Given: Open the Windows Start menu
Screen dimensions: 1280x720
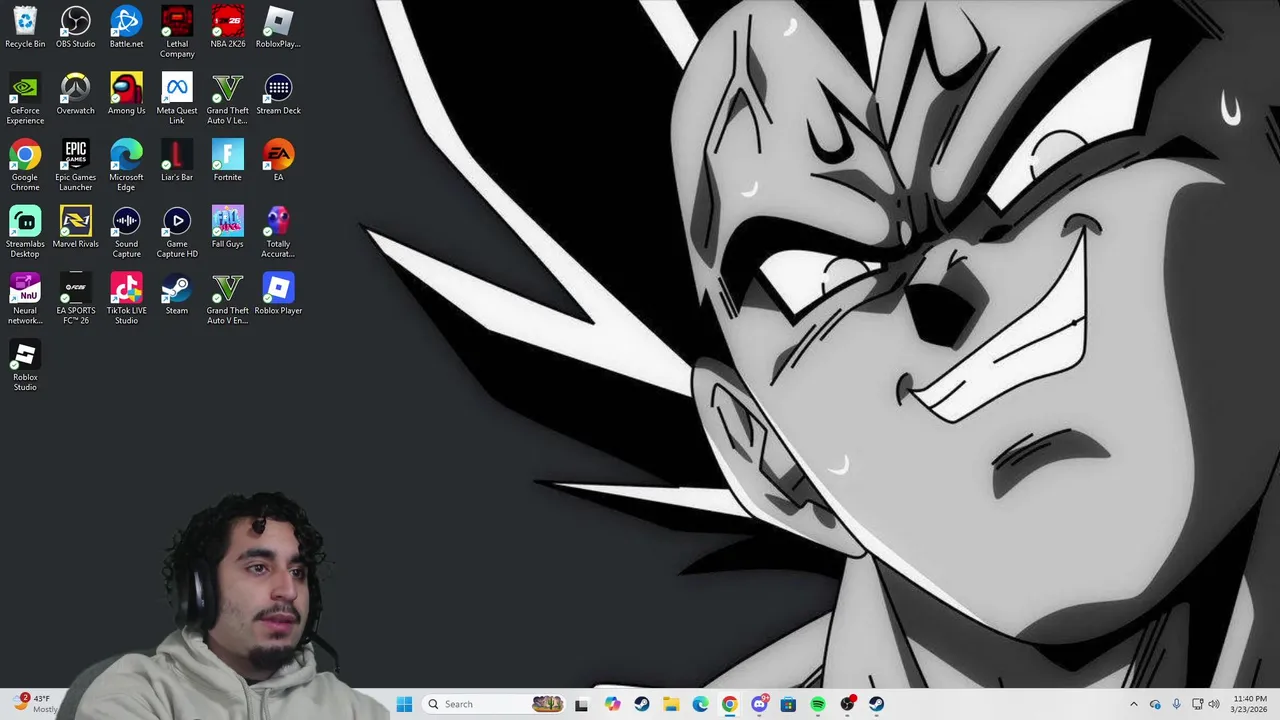Looking at the screenshot, I should 404,704.
